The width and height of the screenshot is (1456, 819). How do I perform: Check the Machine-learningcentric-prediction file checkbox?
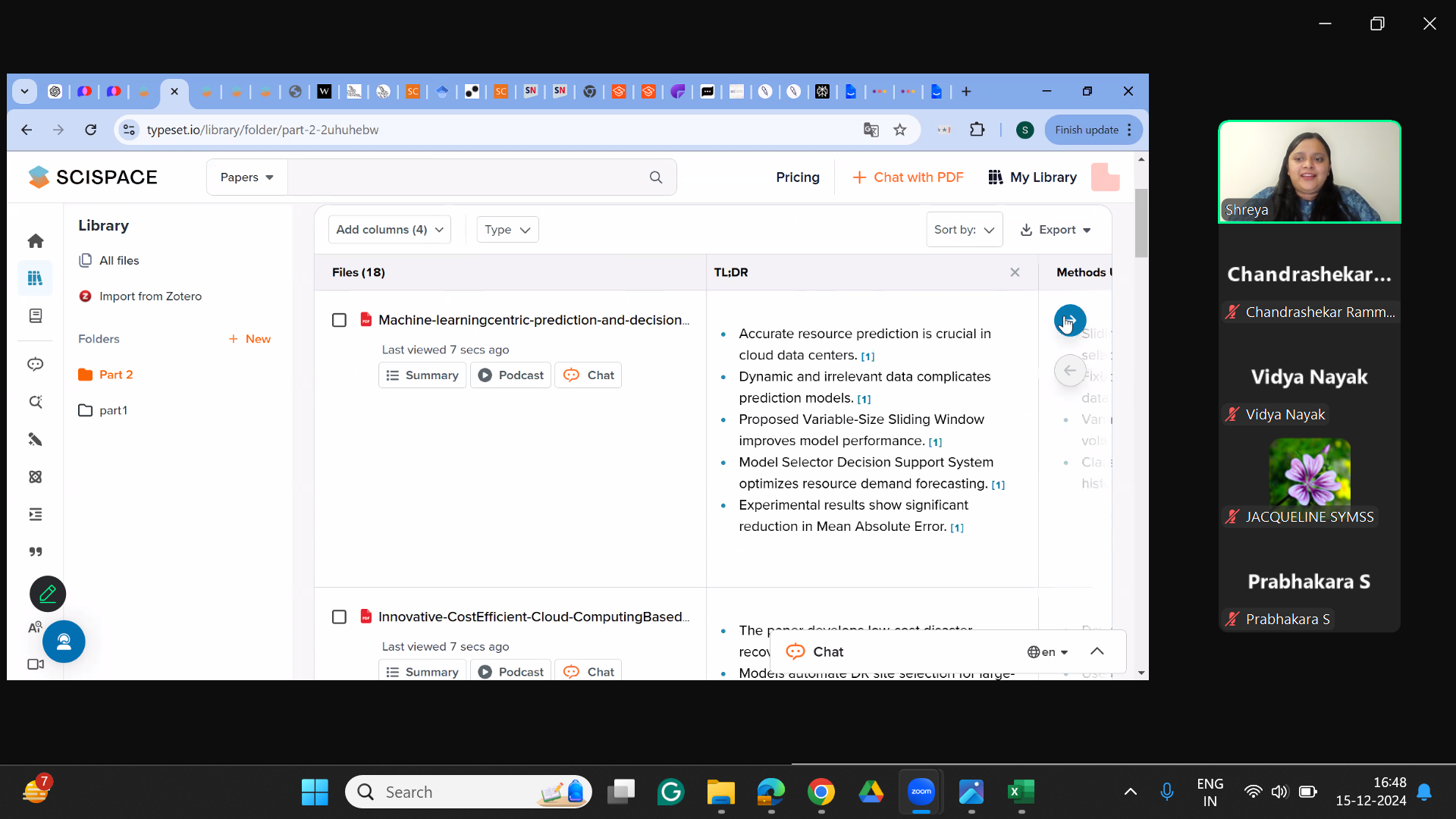coord(339,321)
